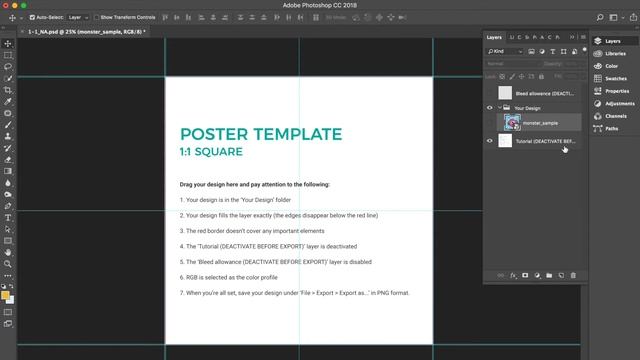The width and height of the screenshot is (640, 360).
Task: Enable Show Transform Controls checkbox
Action: point(96,18)
